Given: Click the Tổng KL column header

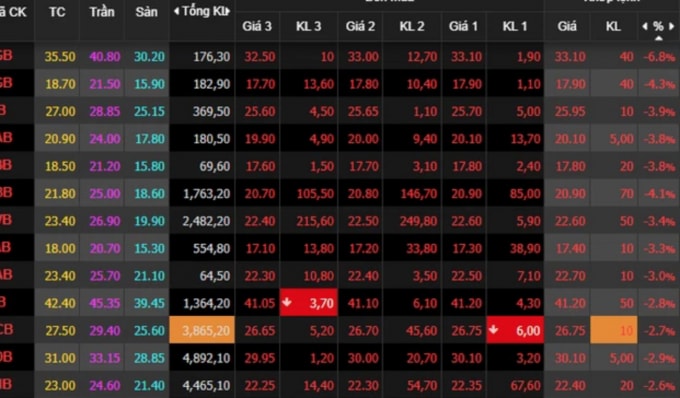Looking at the screenshot, I should tap(202, 12).
